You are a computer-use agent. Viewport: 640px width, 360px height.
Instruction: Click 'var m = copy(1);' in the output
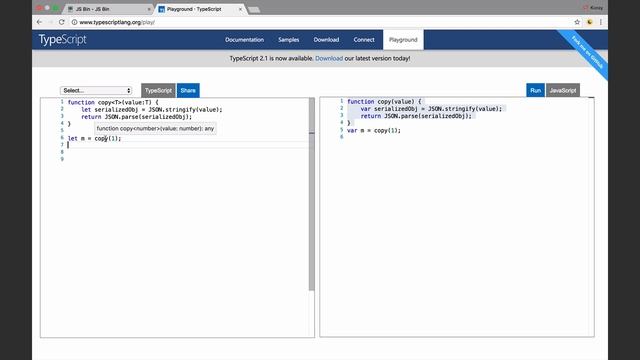coord(374,131)
